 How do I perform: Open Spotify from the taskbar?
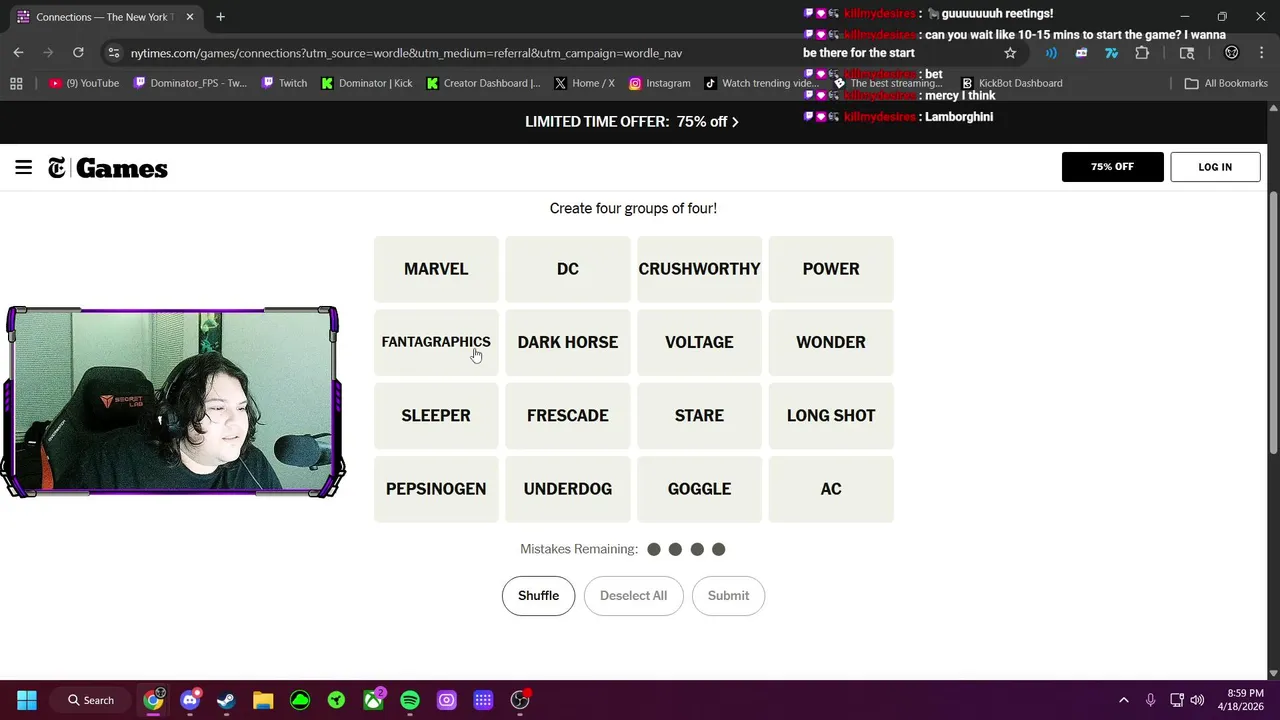[x=410, y=700]
